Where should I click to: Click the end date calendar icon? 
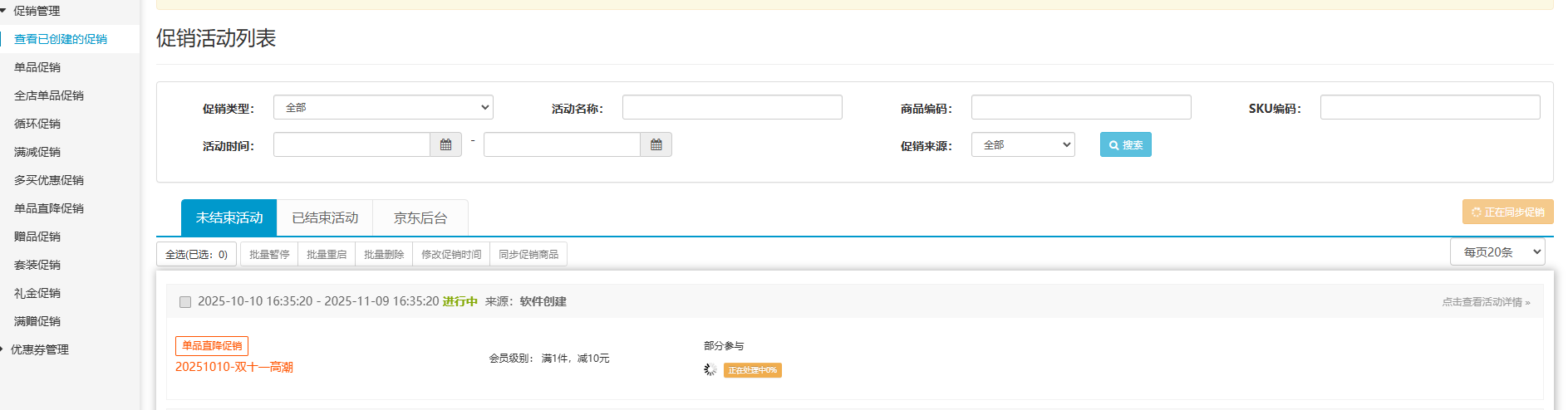tap(656, 145)
